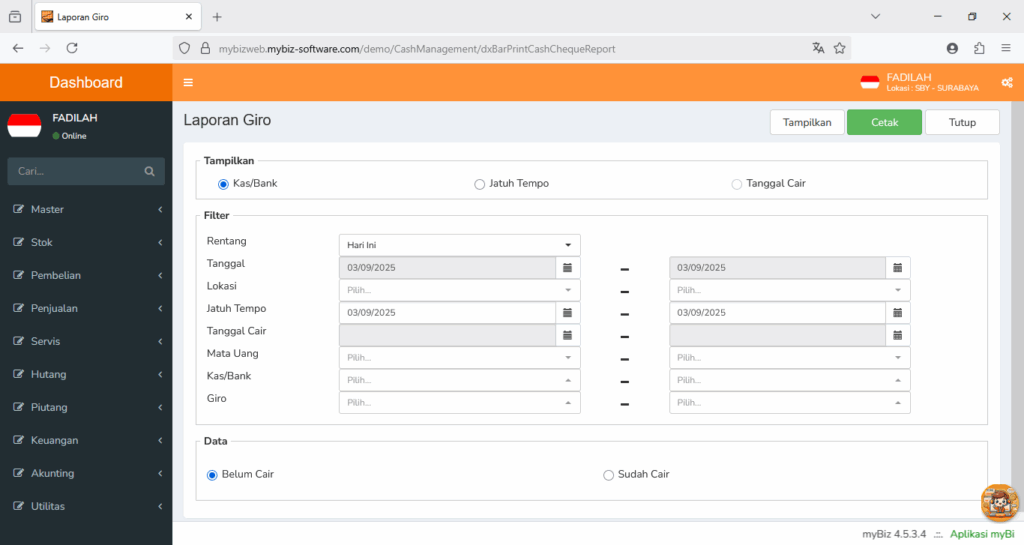
Task: Reload the page in browser
Action: click(72, 48)
